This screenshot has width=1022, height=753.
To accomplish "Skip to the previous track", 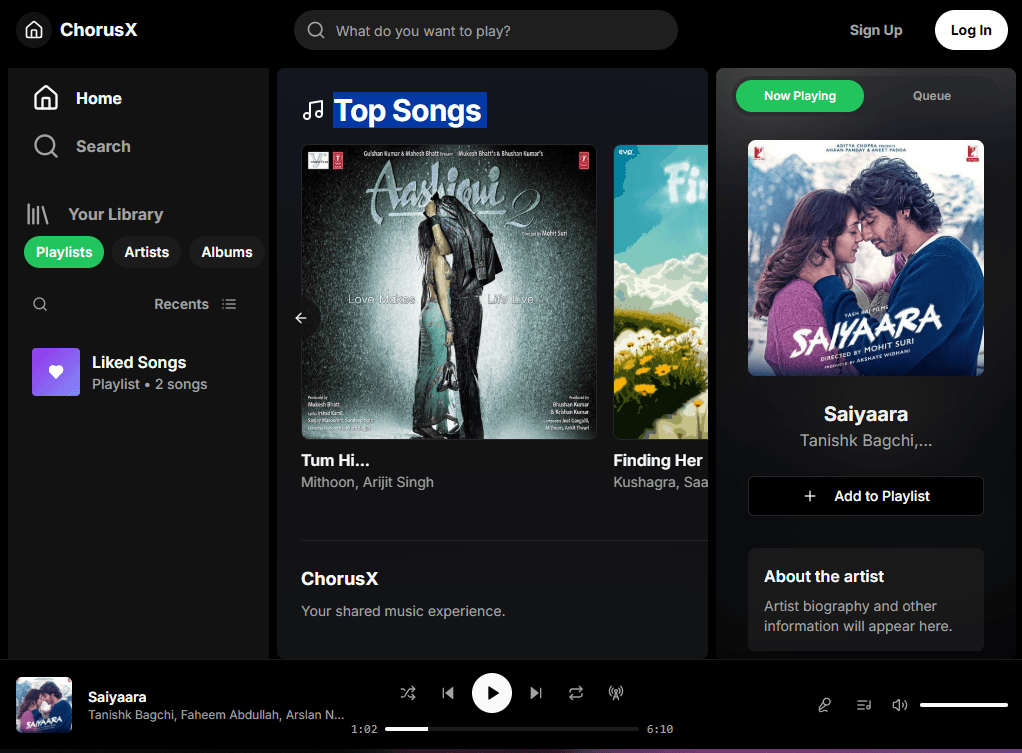I will tap(448, 693).
